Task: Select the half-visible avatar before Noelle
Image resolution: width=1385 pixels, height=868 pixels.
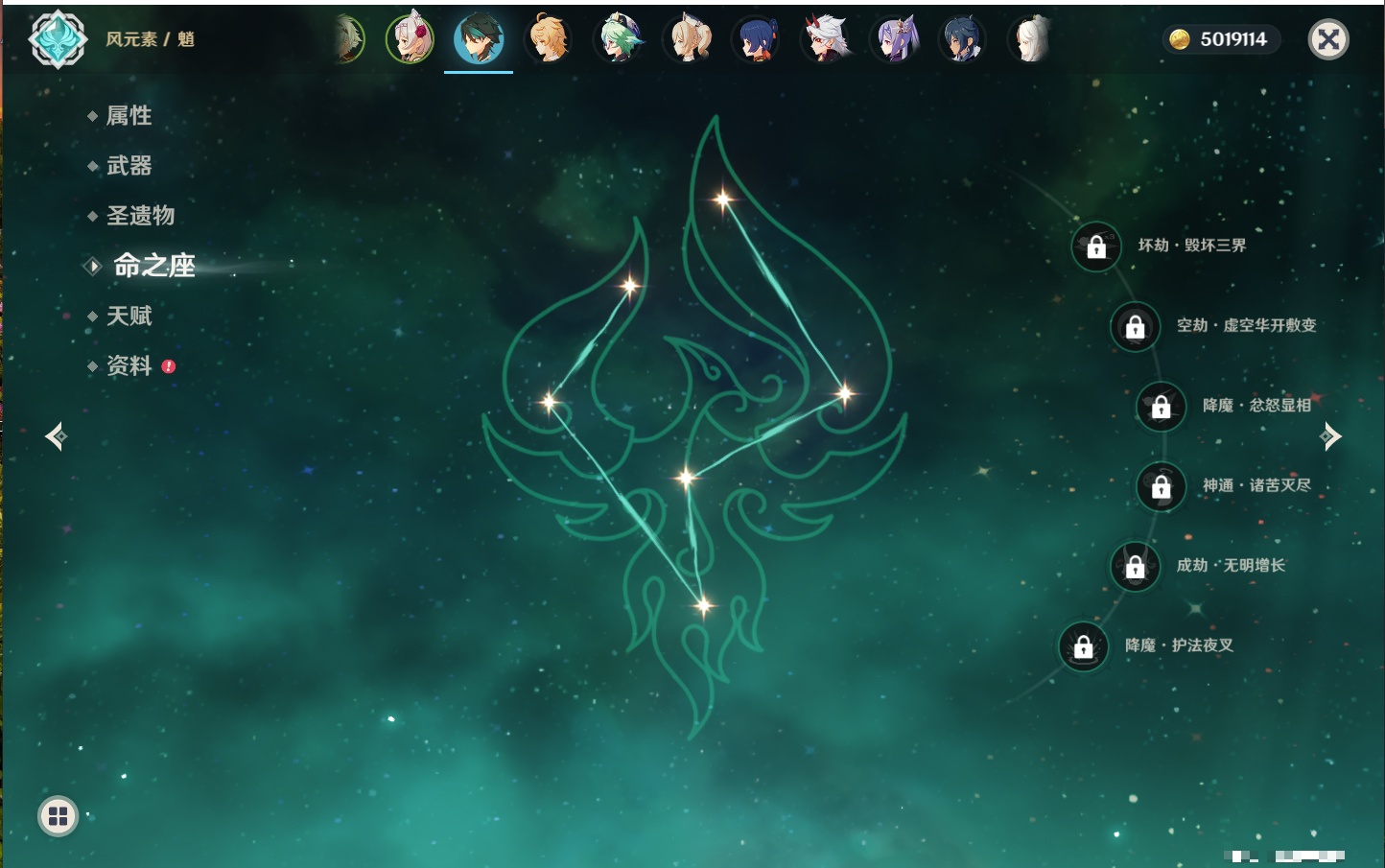Action: [349, 39]
